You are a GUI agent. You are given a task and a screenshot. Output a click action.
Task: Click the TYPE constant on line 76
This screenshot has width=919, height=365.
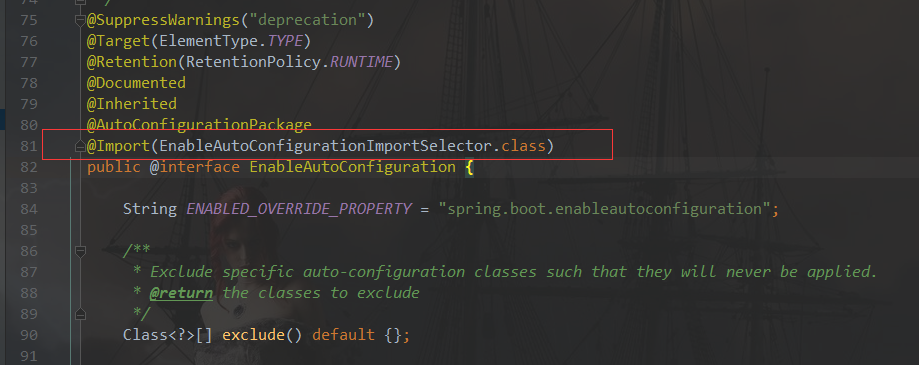point(285,41)
